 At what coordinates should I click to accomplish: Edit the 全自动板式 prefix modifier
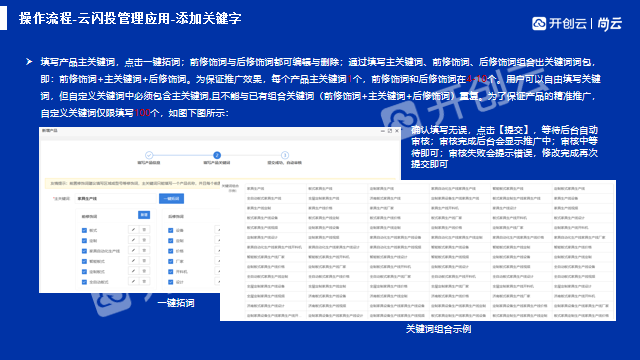[133, 282]
